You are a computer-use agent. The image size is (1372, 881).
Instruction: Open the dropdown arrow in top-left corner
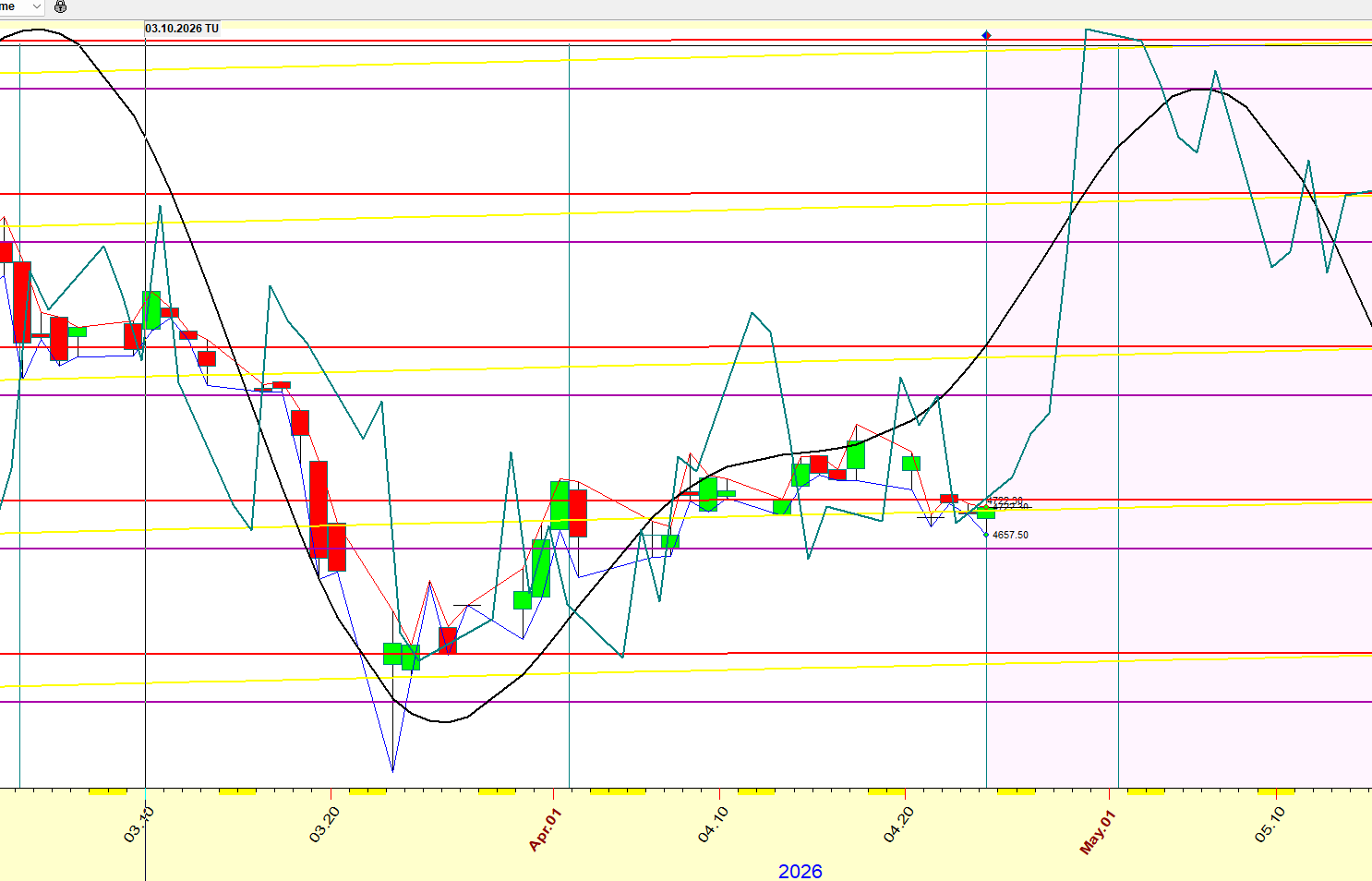coord(36,7)
